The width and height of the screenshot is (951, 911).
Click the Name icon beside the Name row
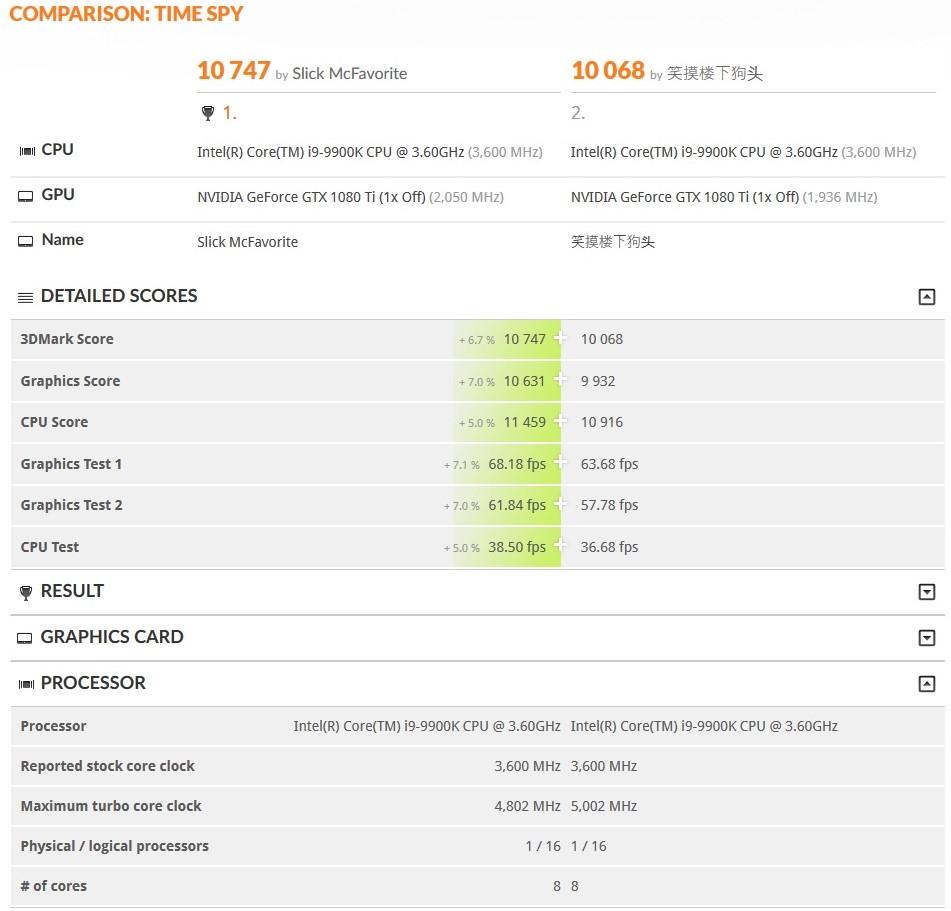pos(26,239)
